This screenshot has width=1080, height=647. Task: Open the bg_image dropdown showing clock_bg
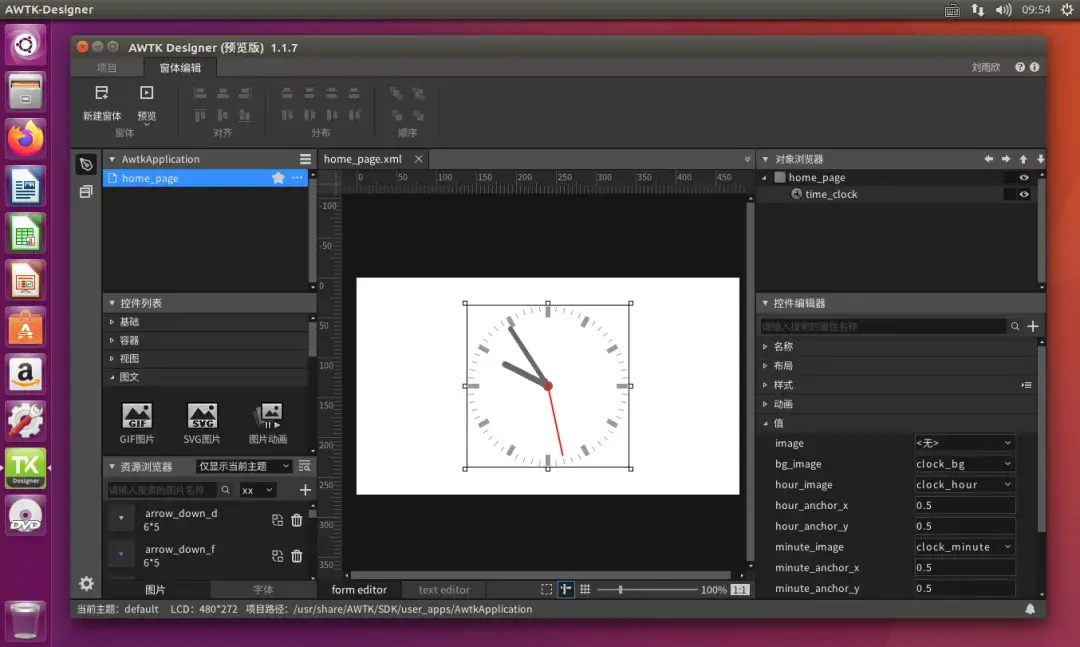(x=964, y=463)
